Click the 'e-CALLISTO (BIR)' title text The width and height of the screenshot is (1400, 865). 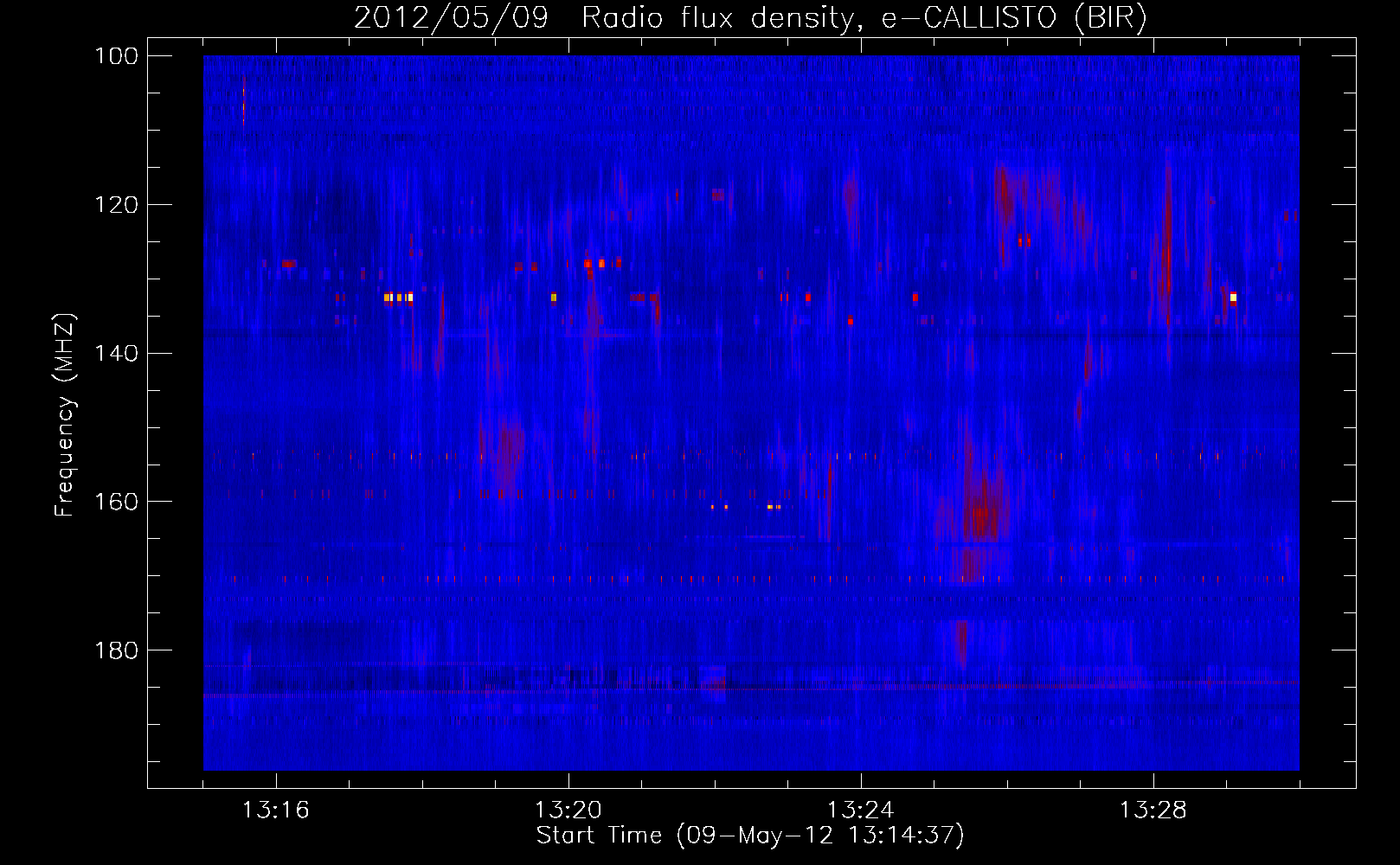1014,17
